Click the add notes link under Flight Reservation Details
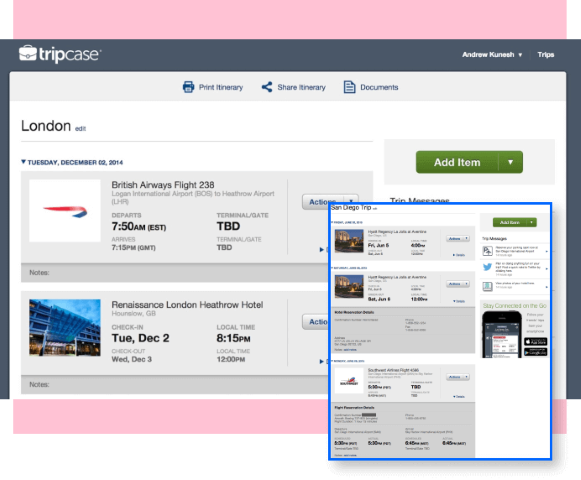The width and height of the screenshot is (581, 480). coord(350,455)
